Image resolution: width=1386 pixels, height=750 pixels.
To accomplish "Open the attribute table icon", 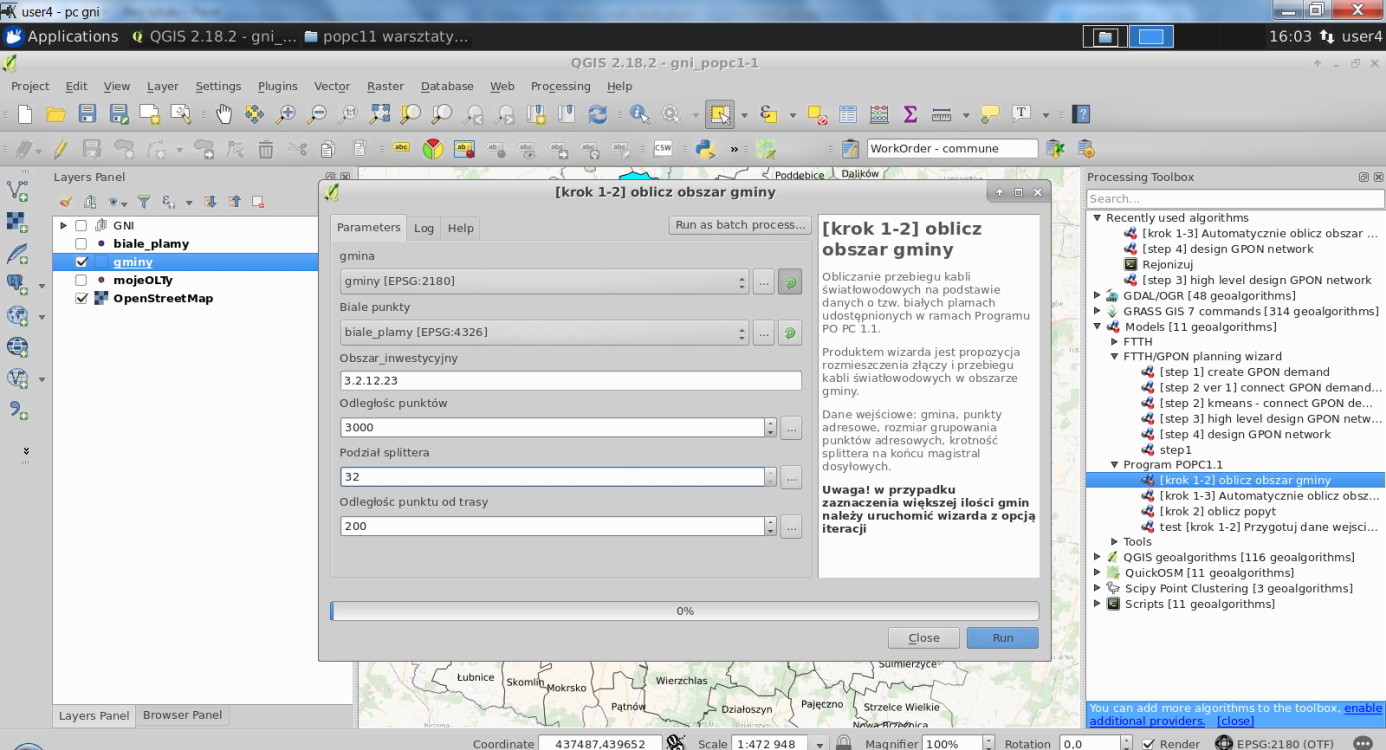I will (848, 114).
